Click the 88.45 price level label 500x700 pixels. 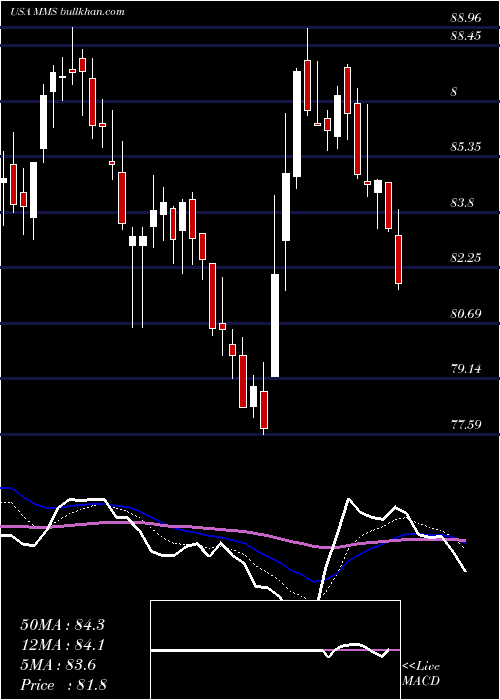(466, 36)
